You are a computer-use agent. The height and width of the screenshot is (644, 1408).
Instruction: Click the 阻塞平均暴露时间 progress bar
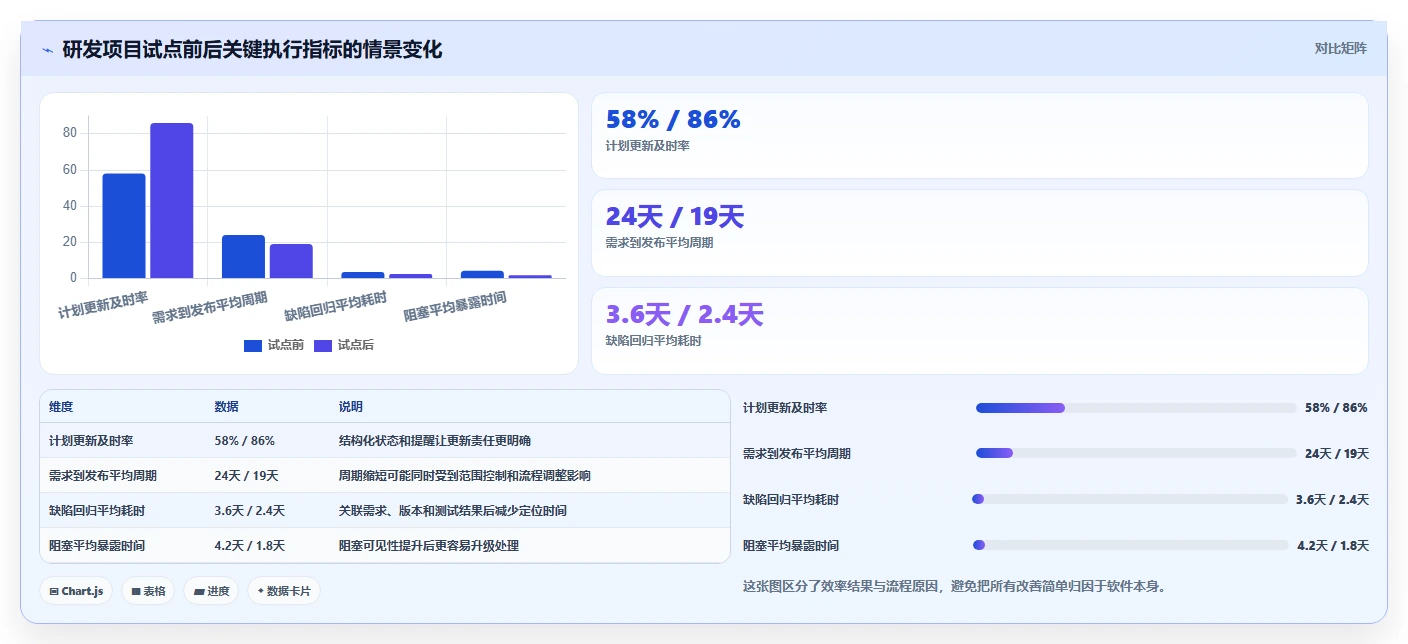1130,545
